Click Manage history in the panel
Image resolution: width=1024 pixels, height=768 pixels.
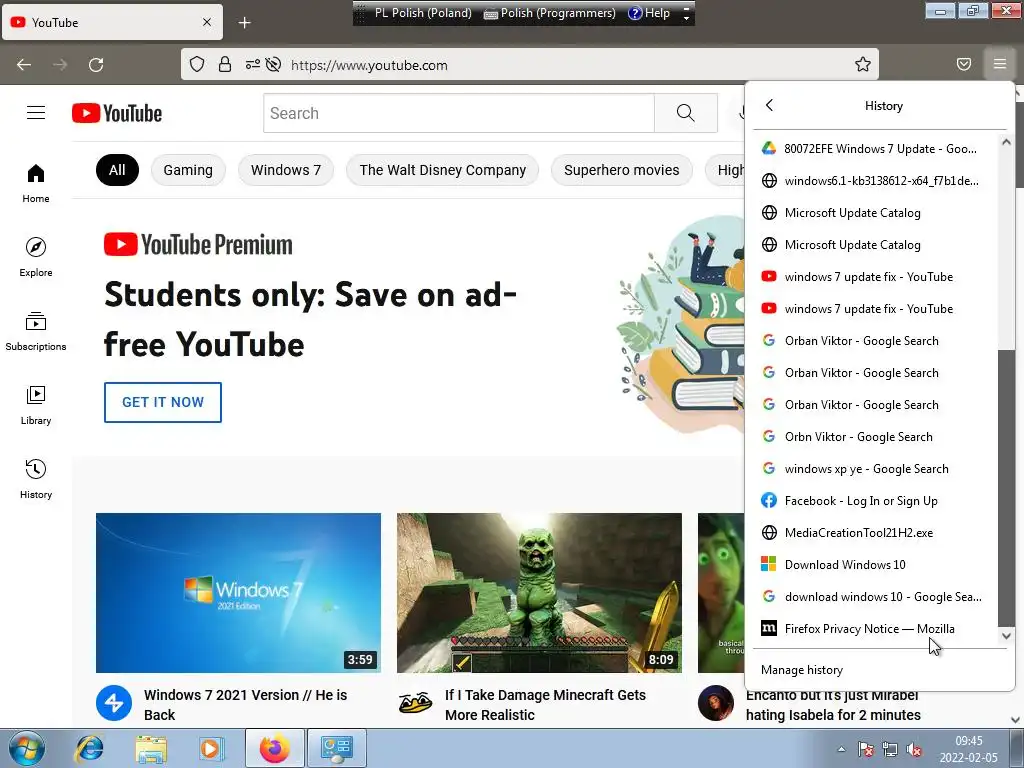pyautogui.click(x=802, y=669)
